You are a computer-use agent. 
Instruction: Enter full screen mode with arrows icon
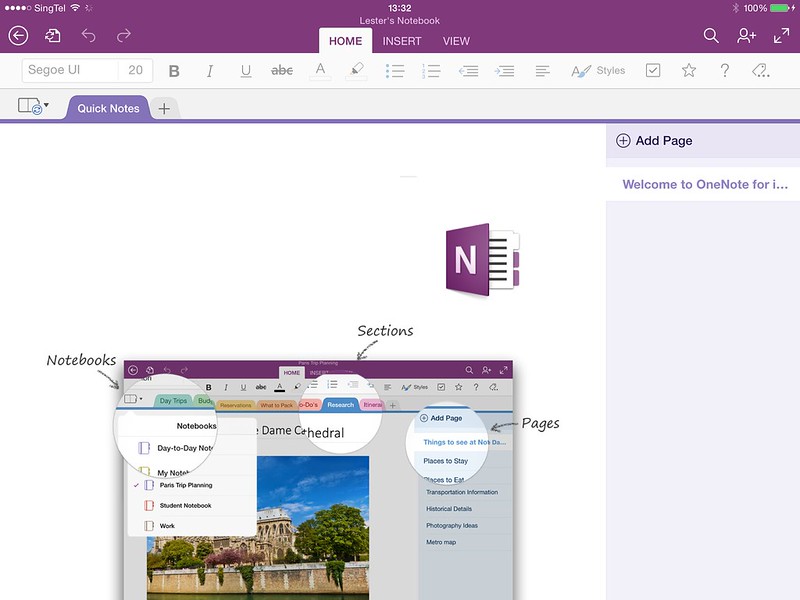(782, 36)
